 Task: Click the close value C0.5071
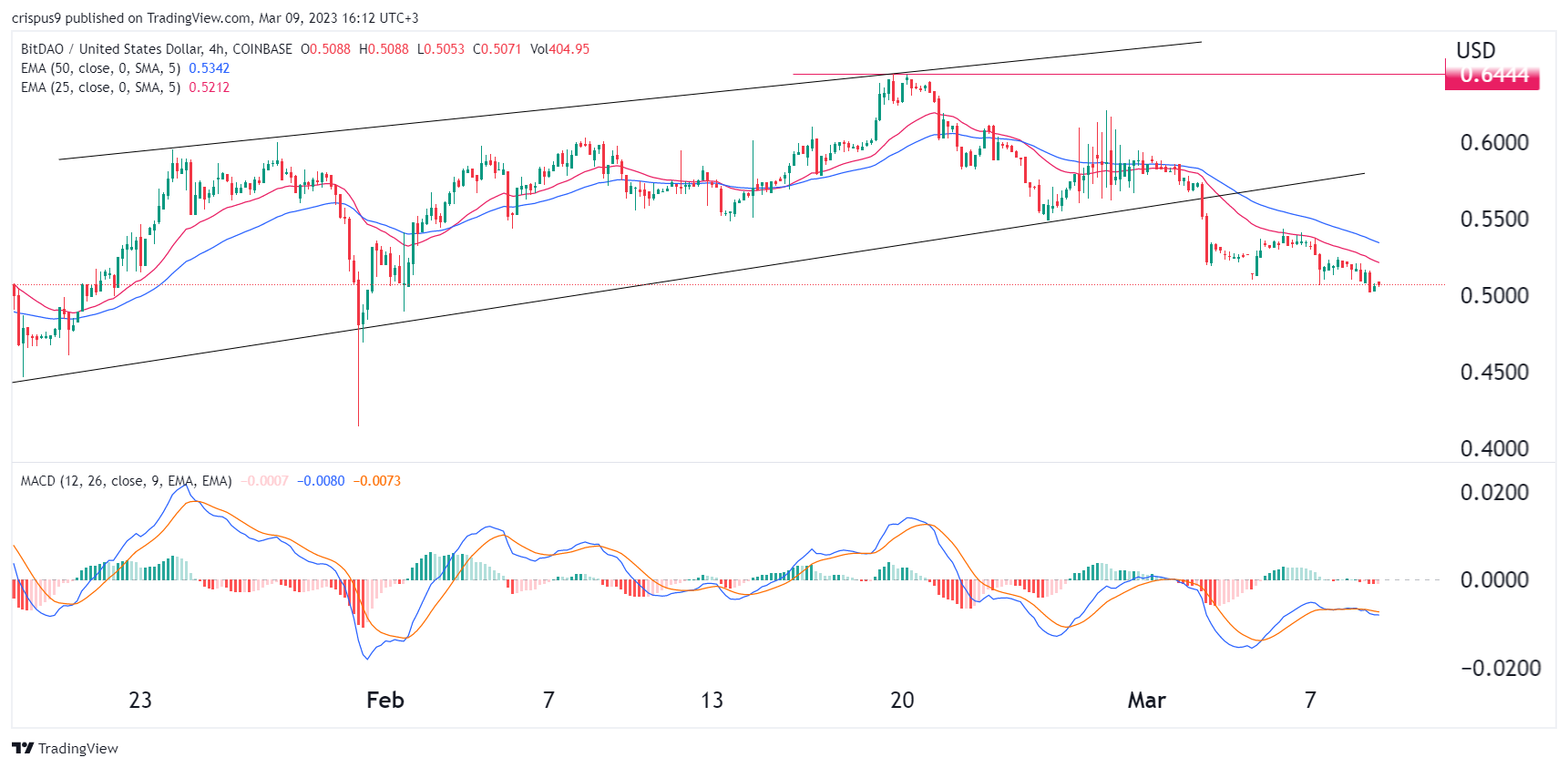(497, 49)
